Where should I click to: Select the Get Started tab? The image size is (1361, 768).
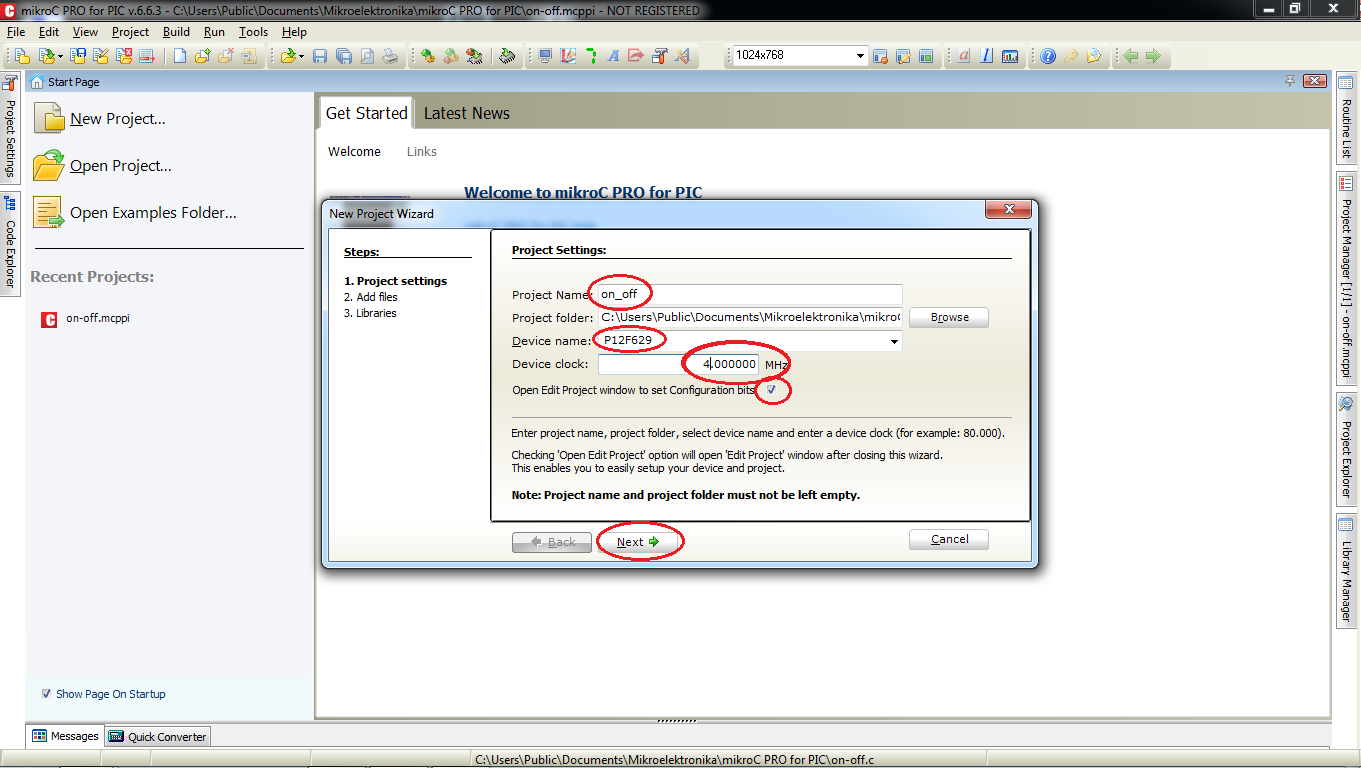pyautogui.click(x=366, y=113)
